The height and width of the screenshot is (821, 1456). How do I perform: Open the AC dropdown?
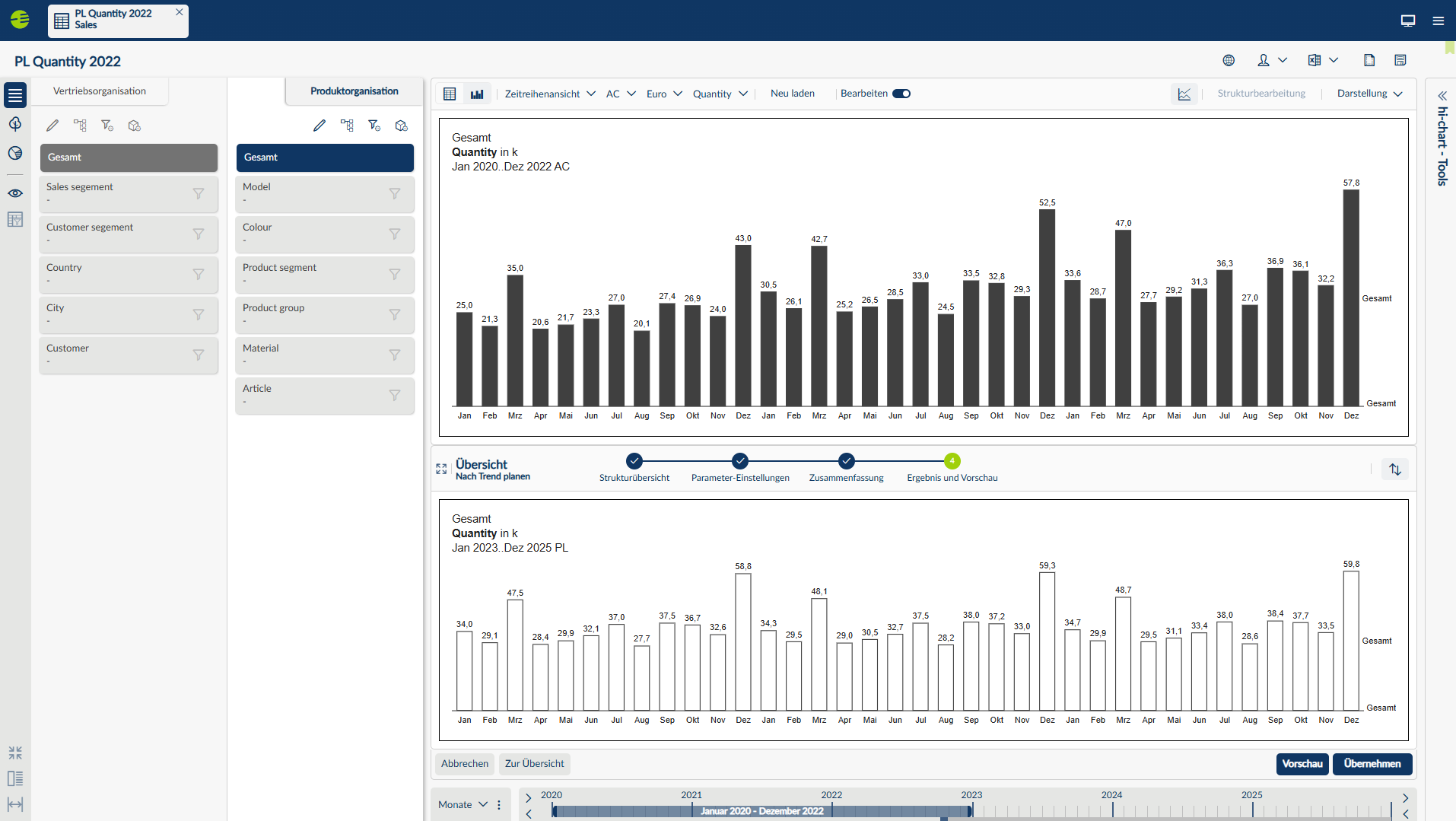tap(621, 94)
